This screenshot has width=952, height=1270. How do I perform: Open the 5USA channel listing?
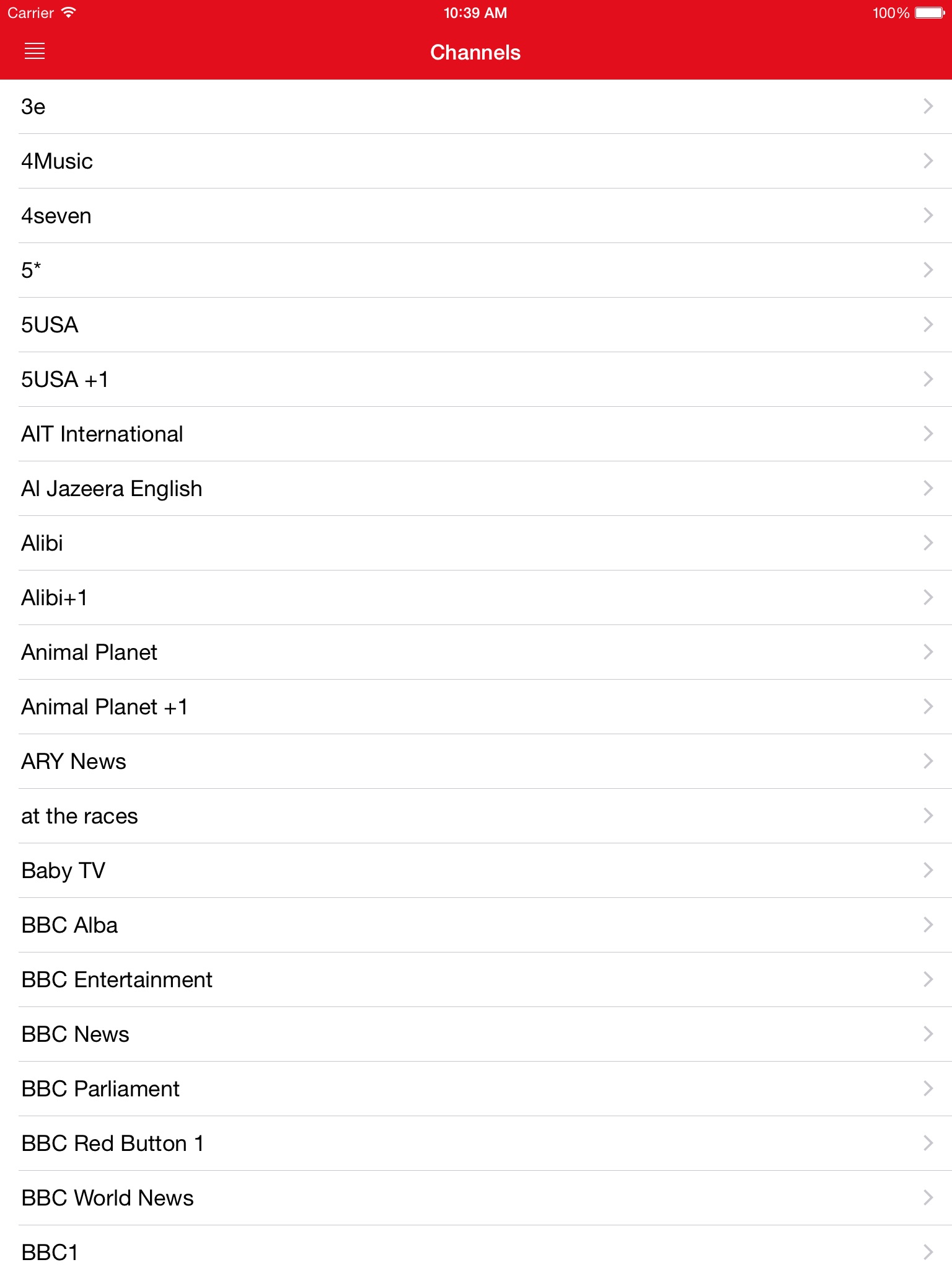[x=50, y=325]
